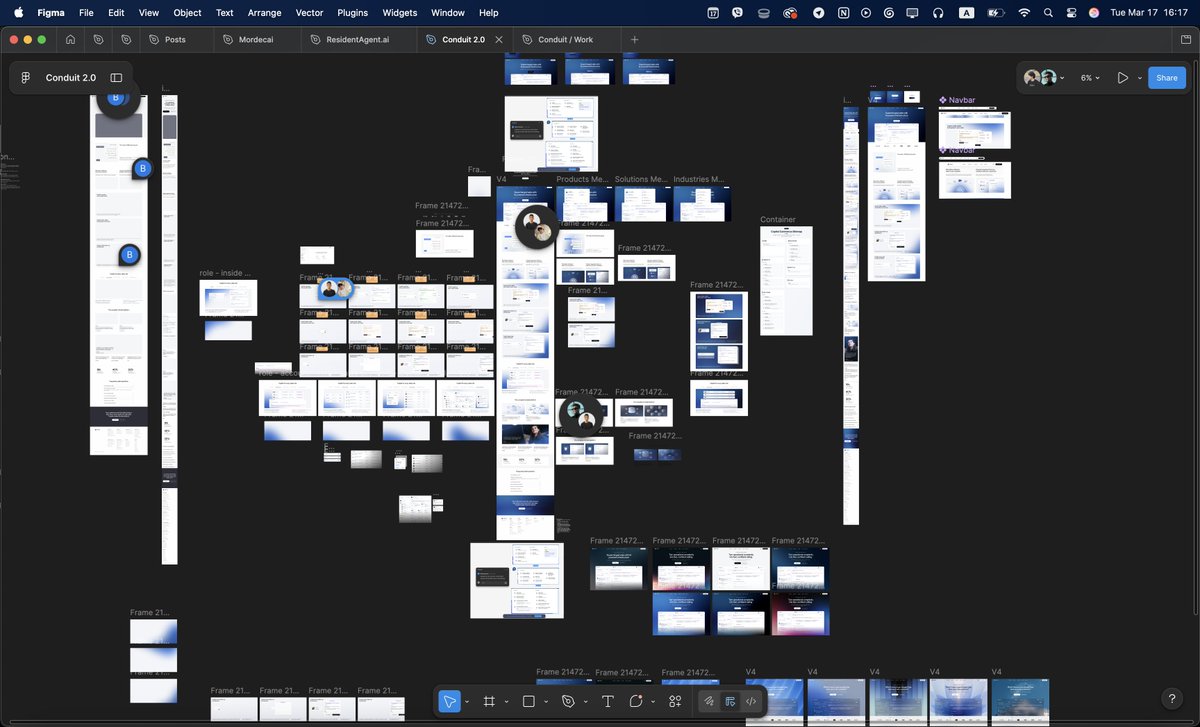
Task: Switch to the Conduit / Work tab
Action: (x=565, y=39)
